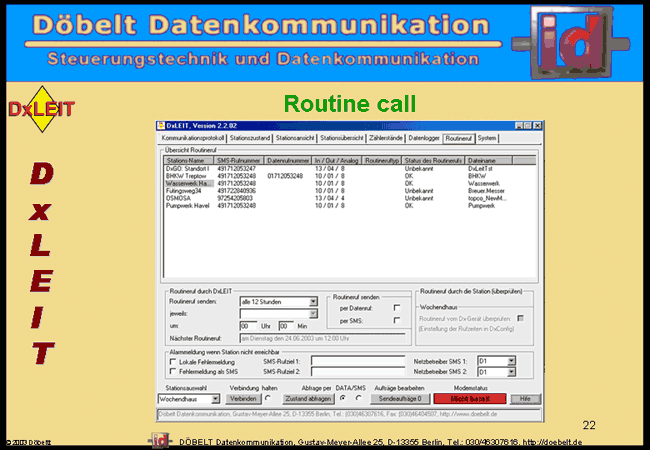Open the Netzbetreiber SMS 2 dropdown
The image size is (650, 450).
click(x=512, y=372)
